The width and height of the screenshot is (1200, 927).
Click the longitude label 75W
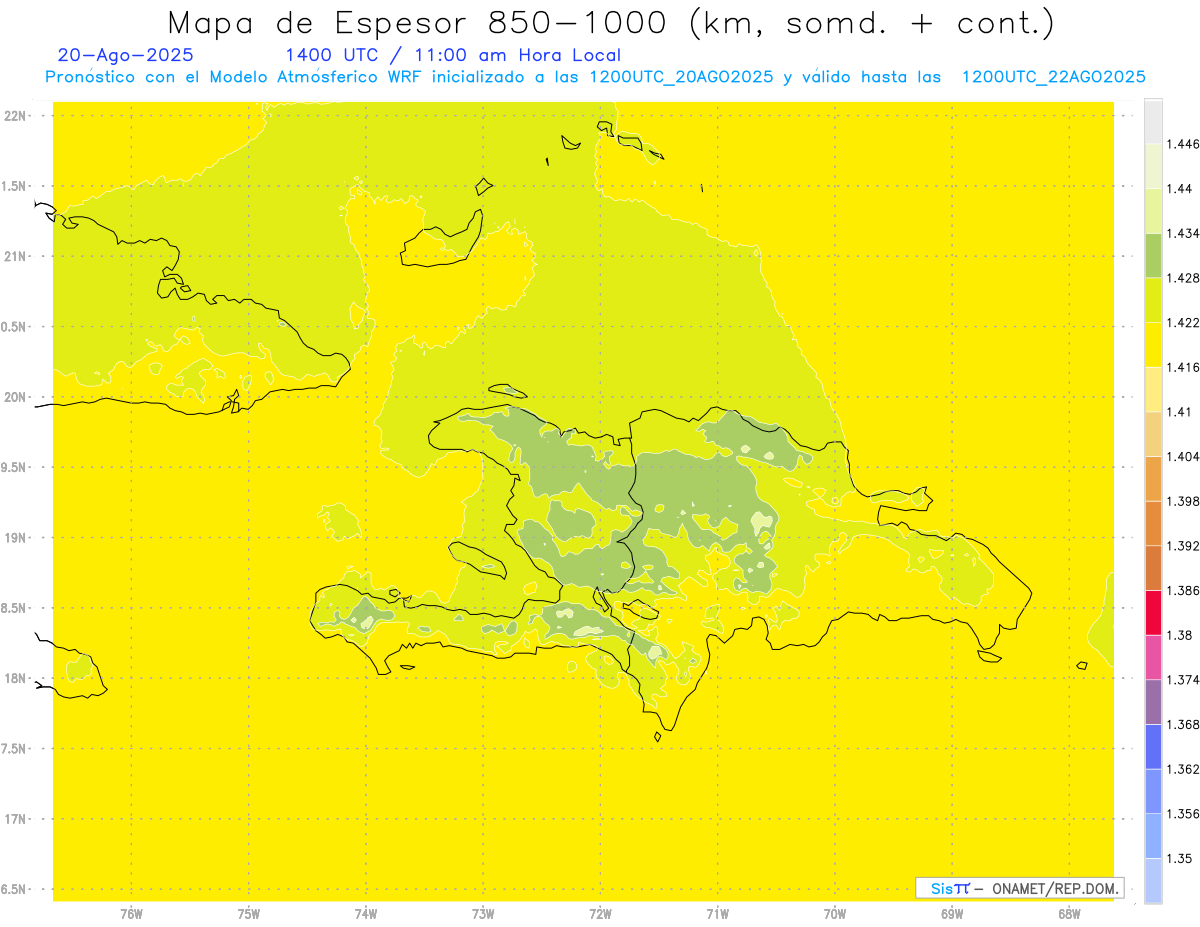[249, 915]
